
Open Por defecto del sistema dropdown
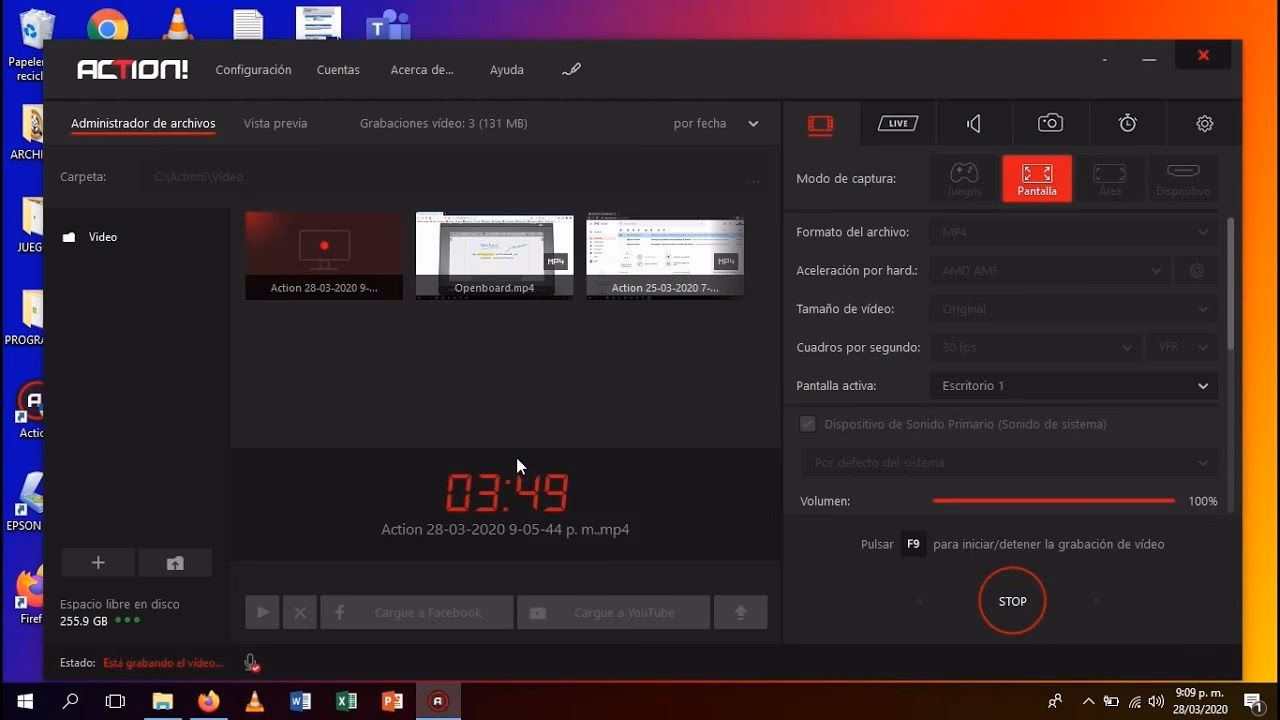[1009, 463]
